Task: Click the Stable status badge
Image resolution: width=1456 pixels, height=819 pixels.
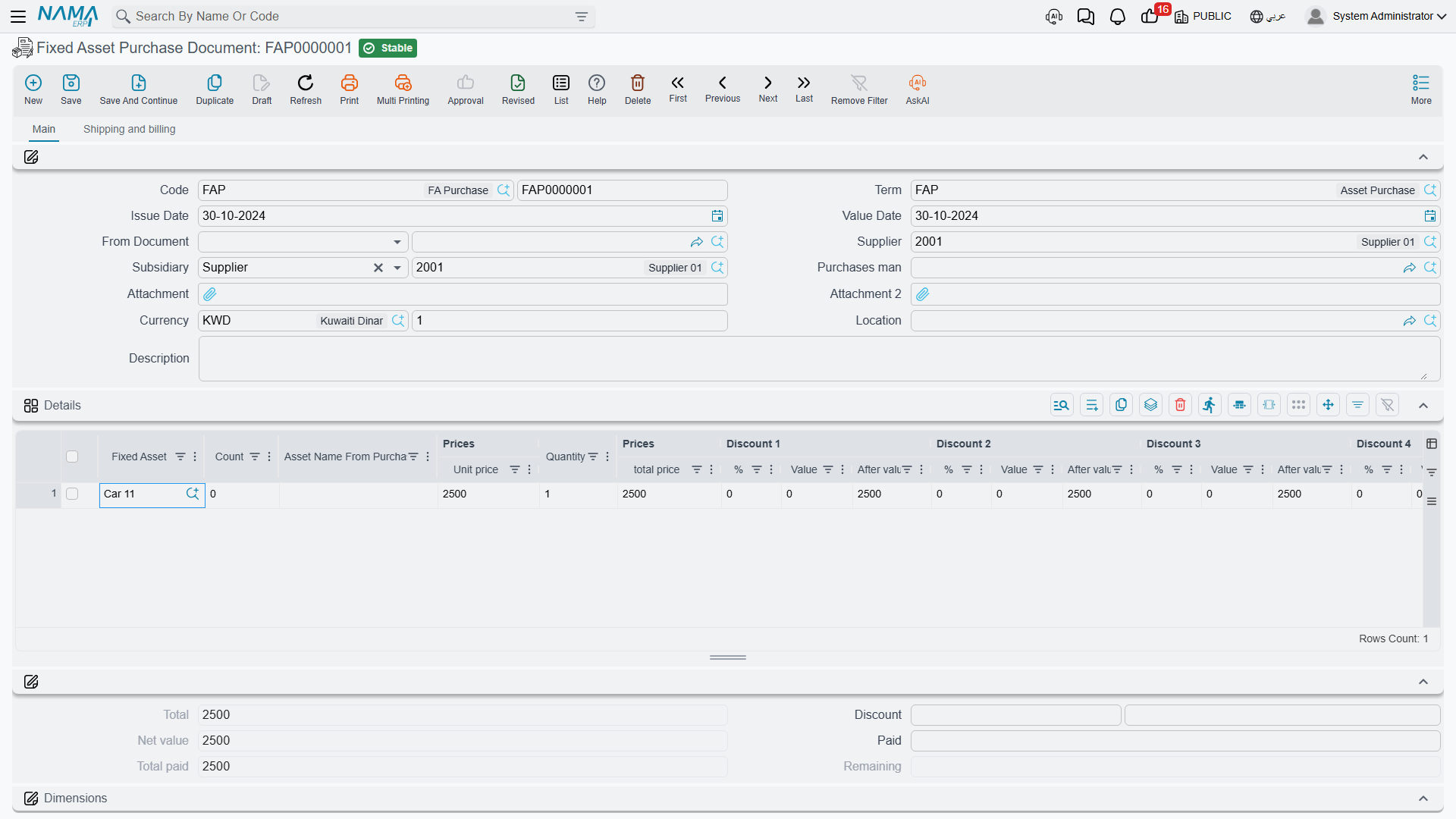Action: tap(388, 48)
